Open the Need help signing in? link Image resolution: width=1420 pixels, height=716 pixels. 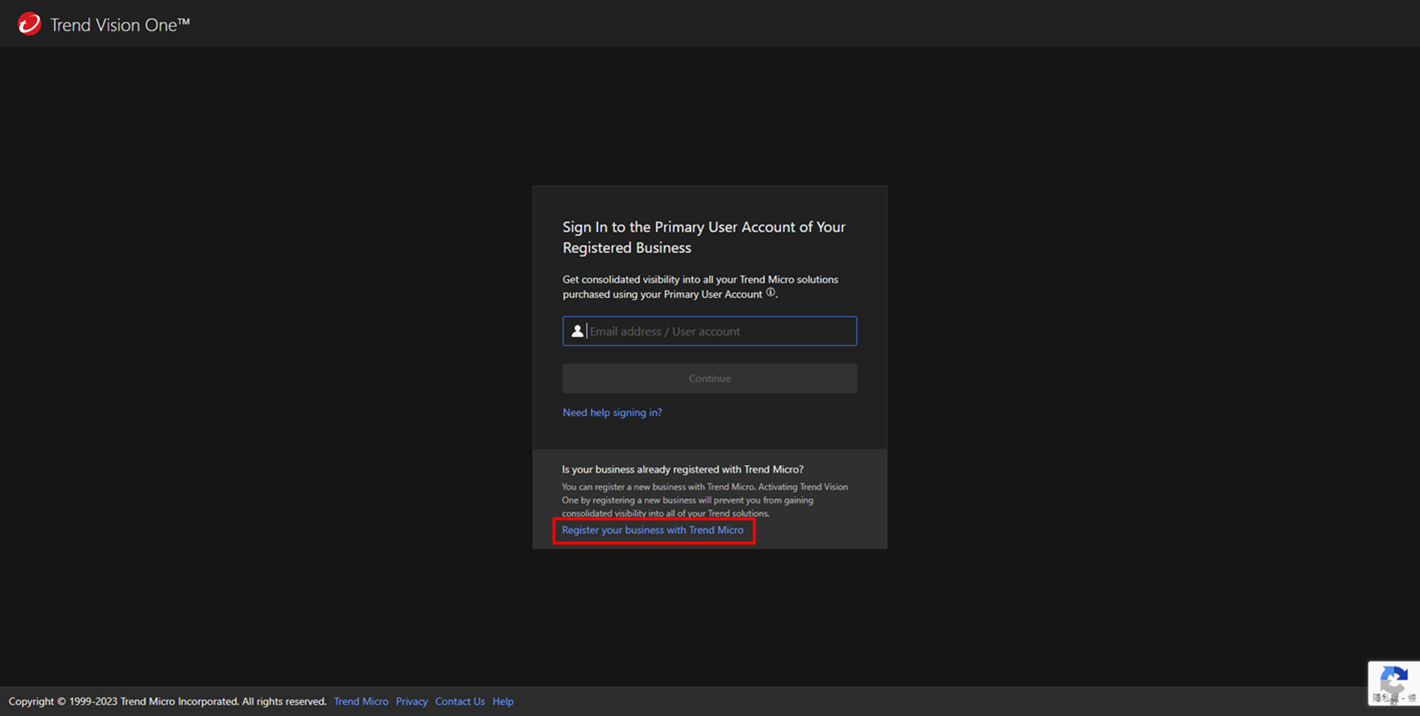pyautogui.click(x=612, y=412)
